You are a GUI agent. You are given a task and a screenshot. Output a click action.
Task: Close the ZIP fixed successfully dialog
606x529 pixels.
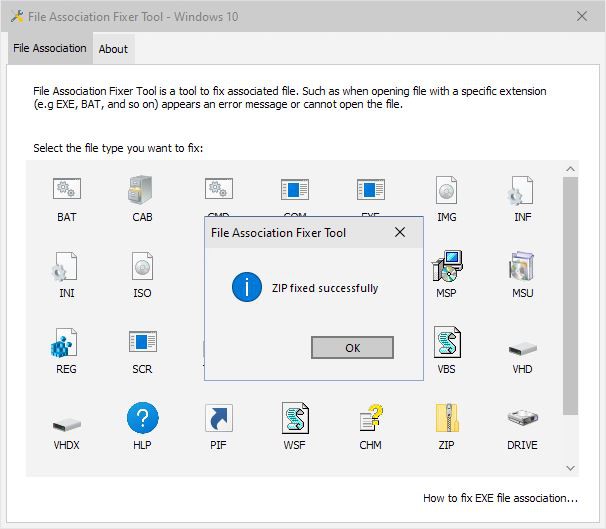point(400,232)
